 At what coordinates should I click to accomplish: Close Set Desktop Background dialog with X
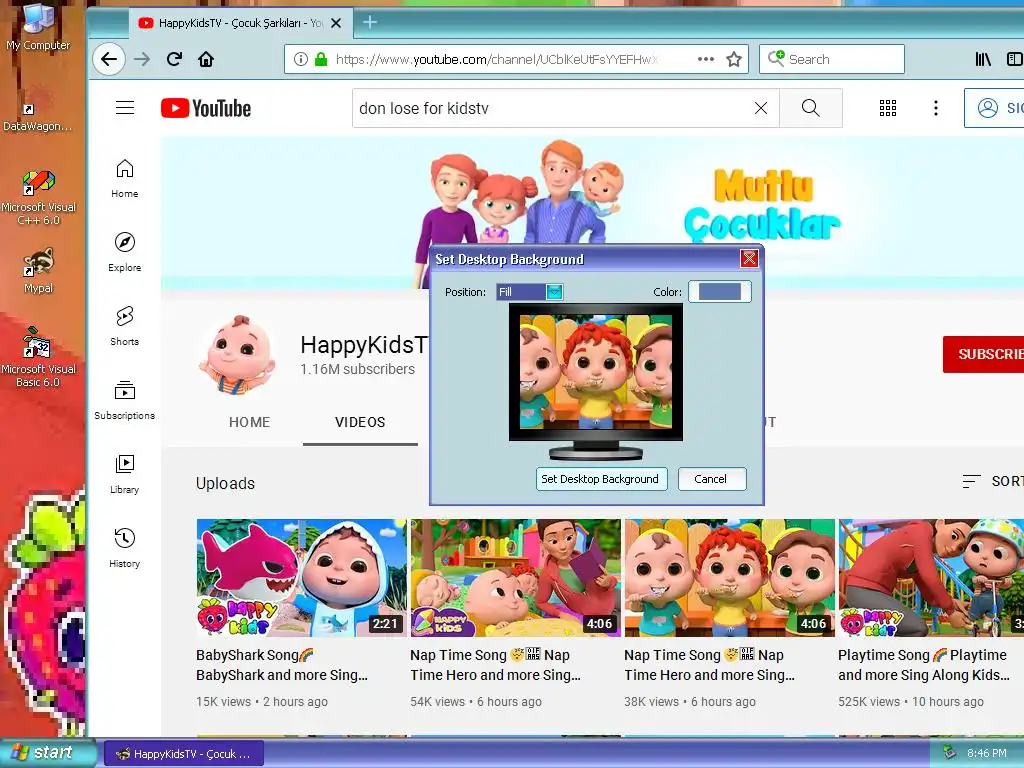(749, 259)
